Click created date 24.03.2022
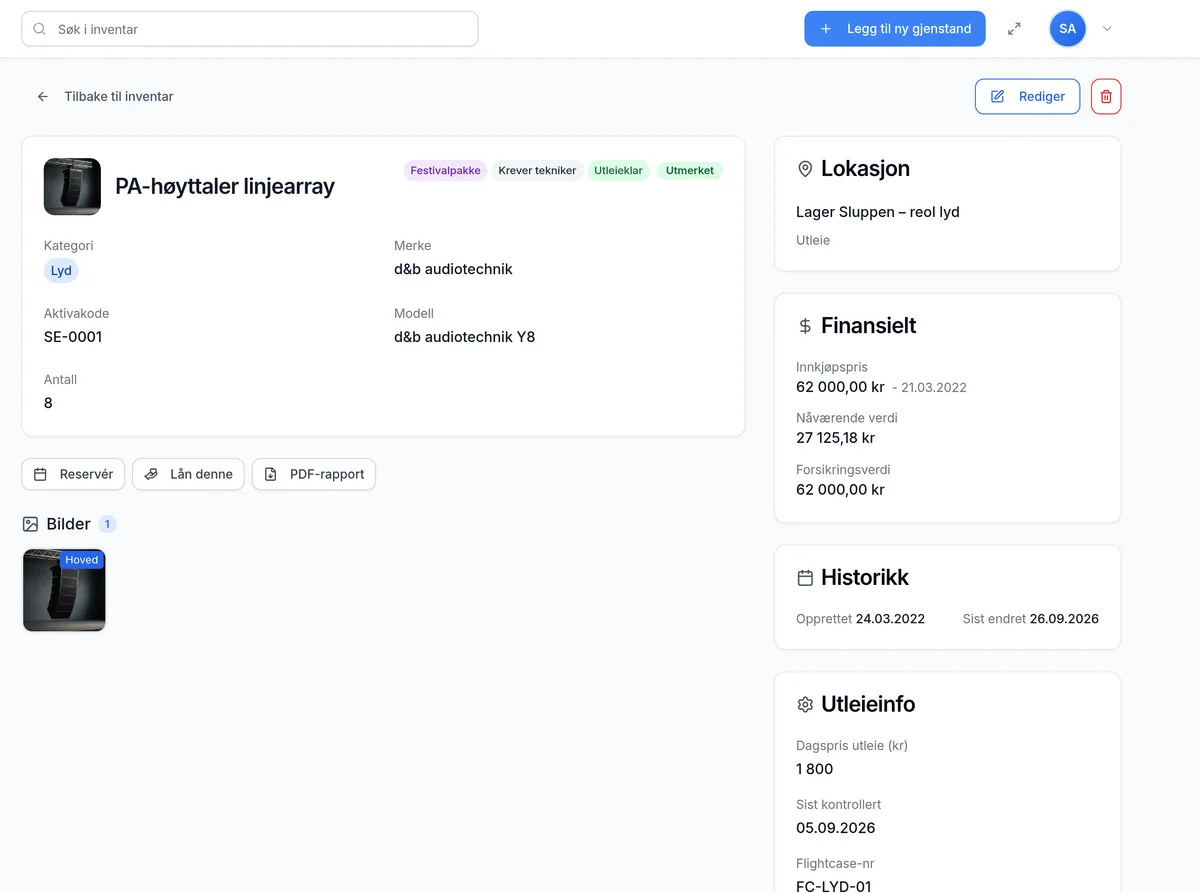The height and width of the screenshot is (893, 1200). [890, 619]
